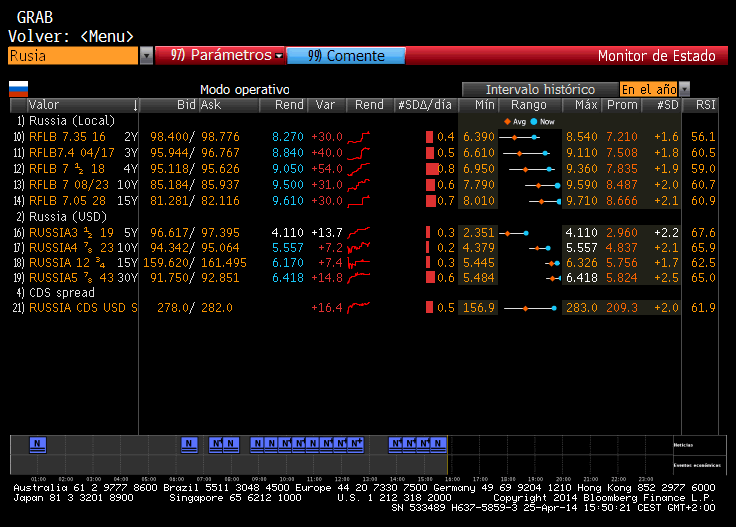Click the Prom column header
This screenshot has width=736, height=527.
(622, 105)
